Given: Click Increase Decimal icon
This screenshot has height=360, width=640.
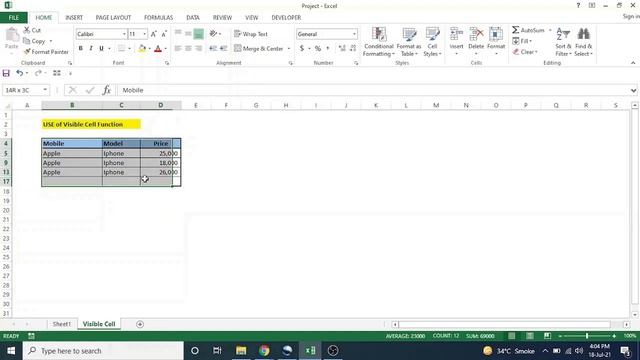Looking at the screenshot, I should coord(342,49).
